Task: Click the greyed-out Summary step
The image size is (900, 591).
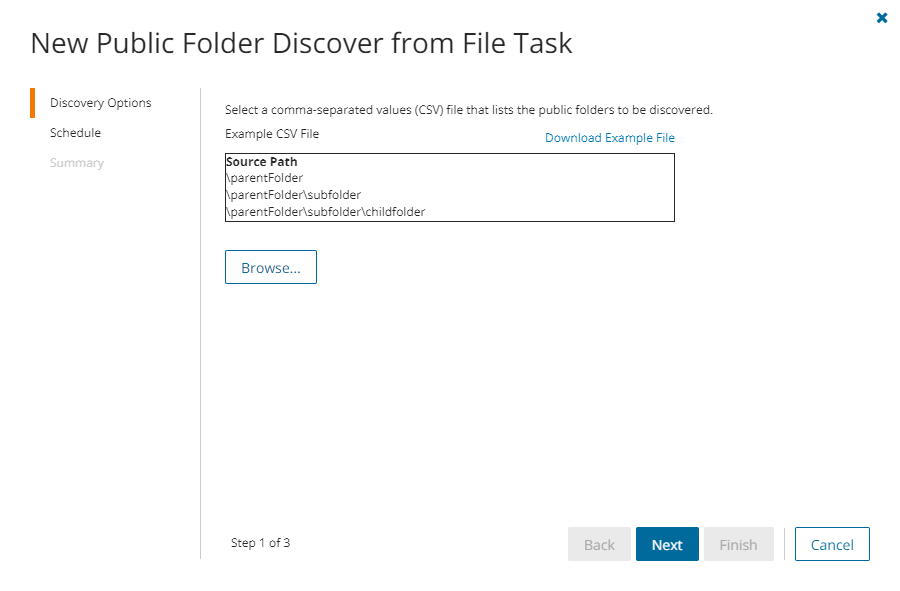Action: click(x=76, y=163)
